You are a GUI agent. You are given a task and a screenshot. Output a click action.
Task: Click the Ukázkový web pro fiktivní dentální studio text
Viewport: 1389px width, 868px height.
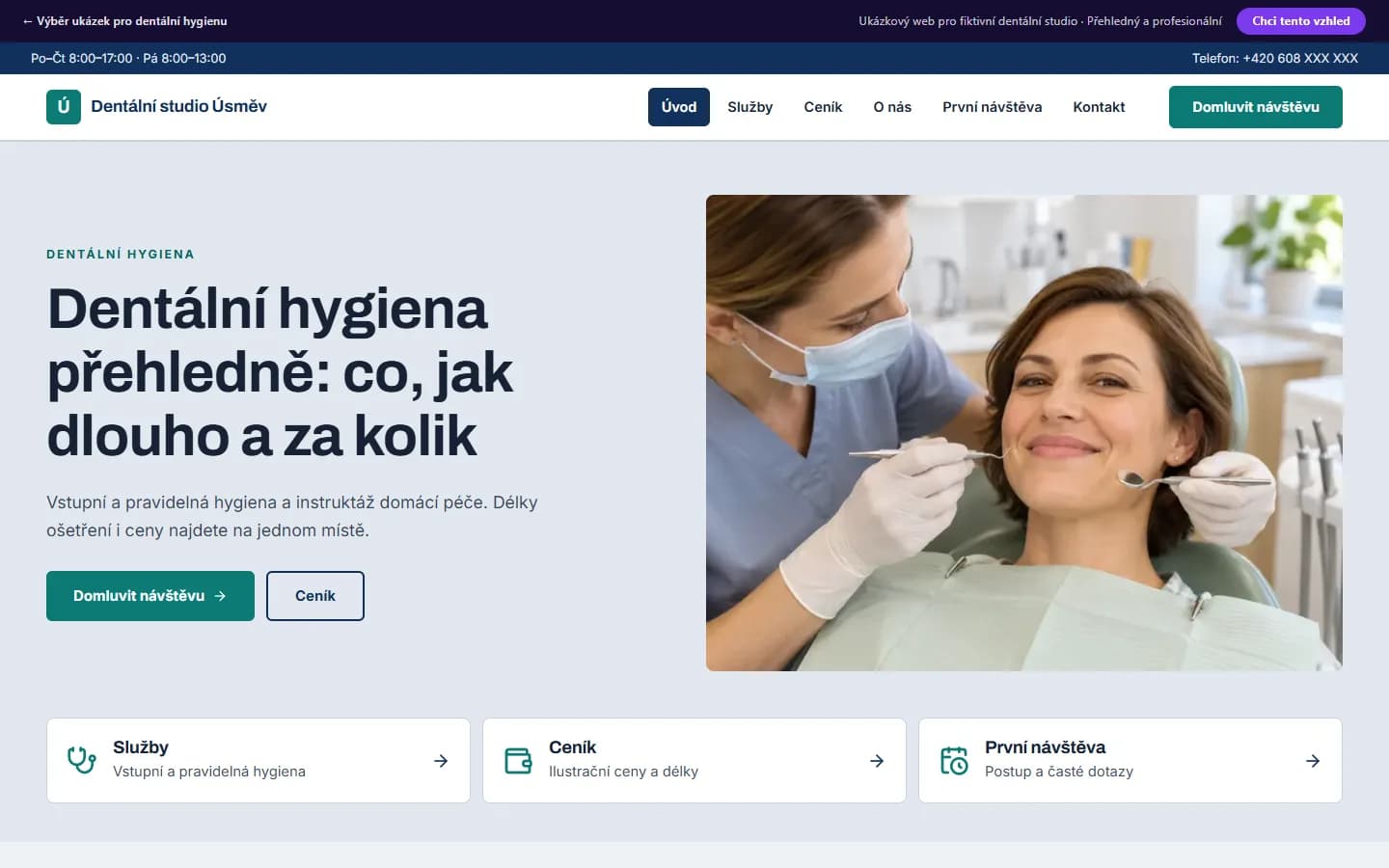[1040, 21]
